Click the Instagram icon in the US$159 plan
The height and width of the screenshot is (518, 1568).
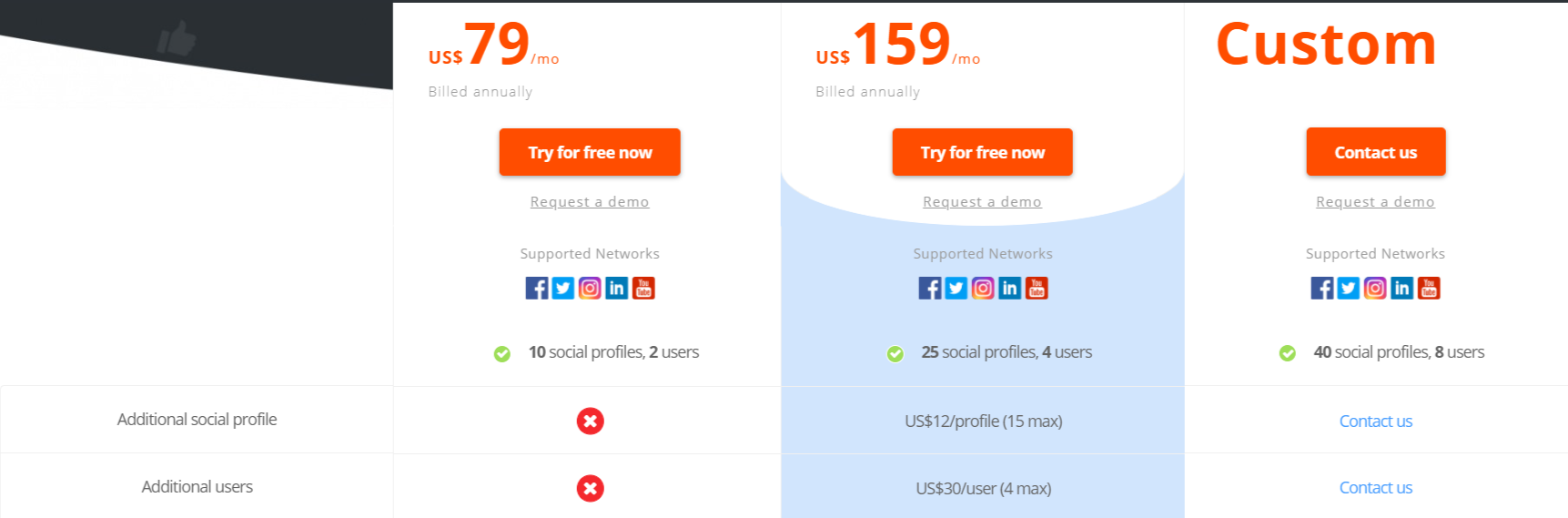pos(983,289)
